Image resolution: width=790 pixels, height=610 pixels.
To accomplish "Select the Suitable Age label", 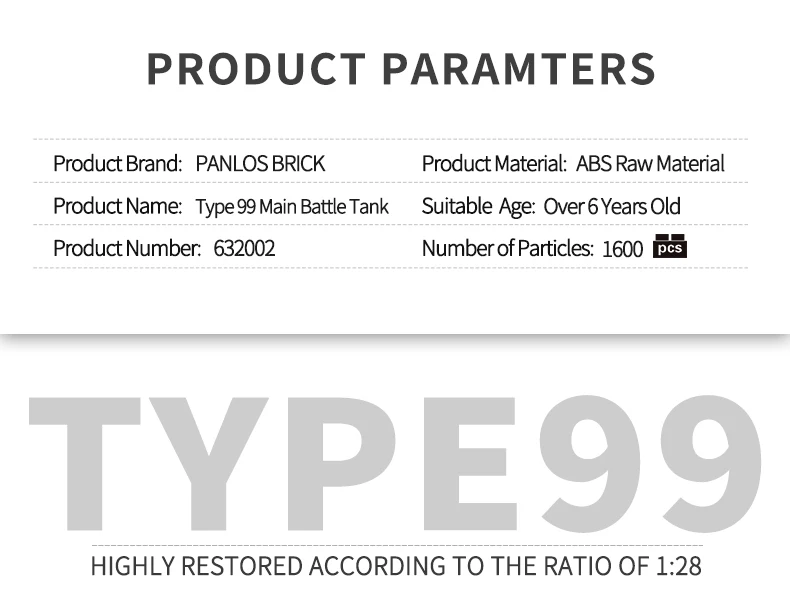I will pyautogui.click(x=478, y=207).
